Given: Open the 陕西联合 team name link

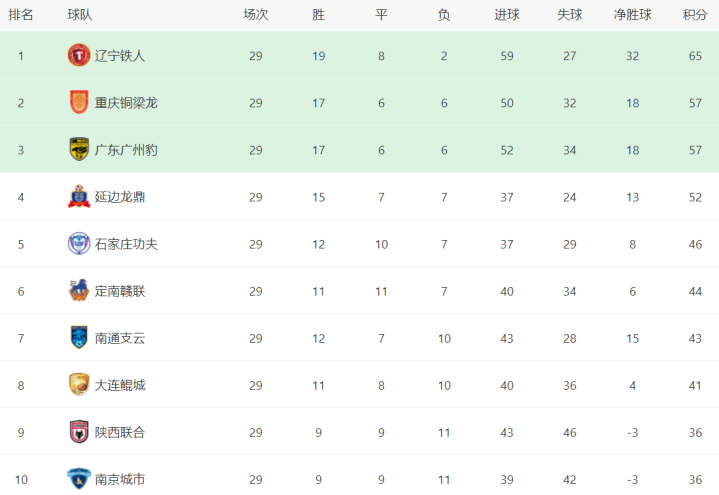Looking at the screenshot, I should (120, 432).
